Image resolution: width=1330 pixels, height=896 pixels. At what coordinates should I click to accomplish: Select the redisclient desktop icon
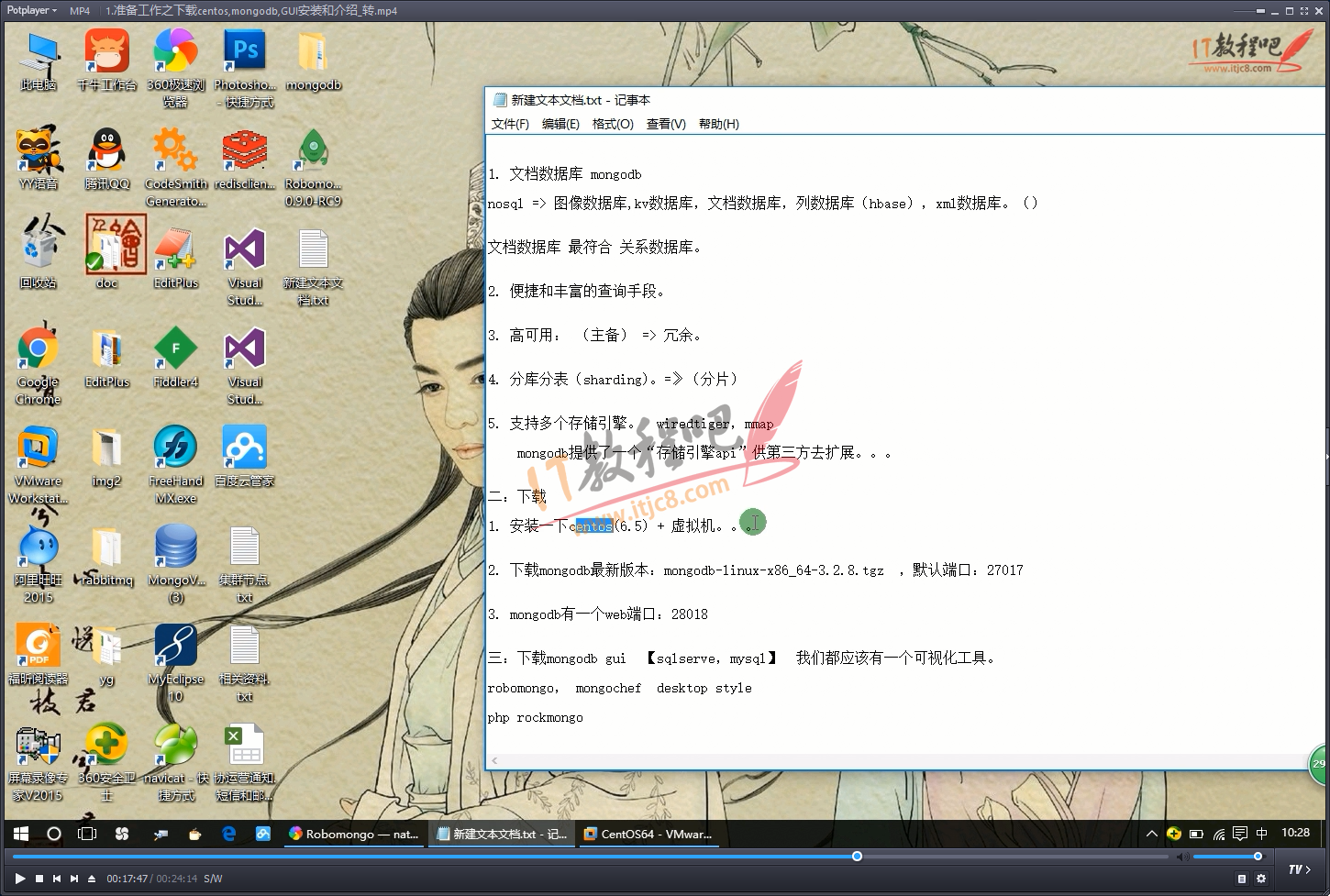tap(245, 160)
